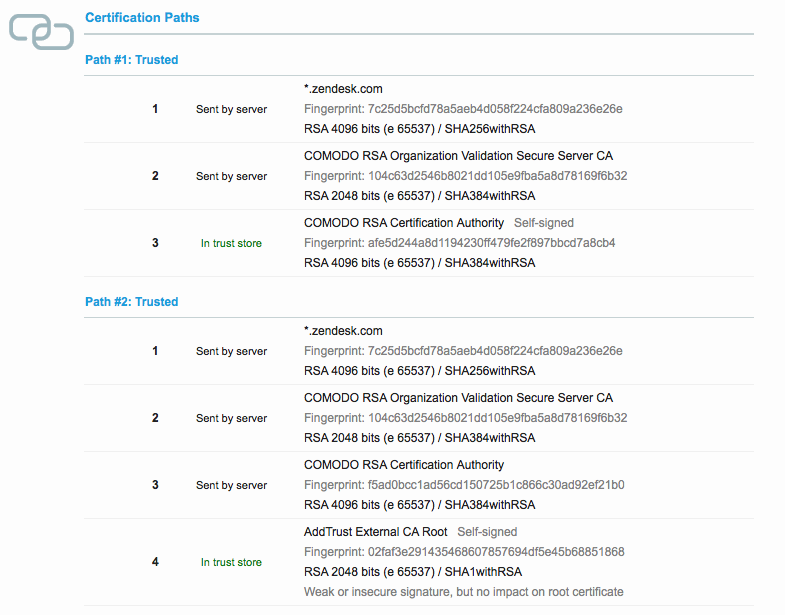The height and width of the screenshot is (615, 785).
Task: Select *.zendesk.com in Path #2
Action: (x=343, y=331)
